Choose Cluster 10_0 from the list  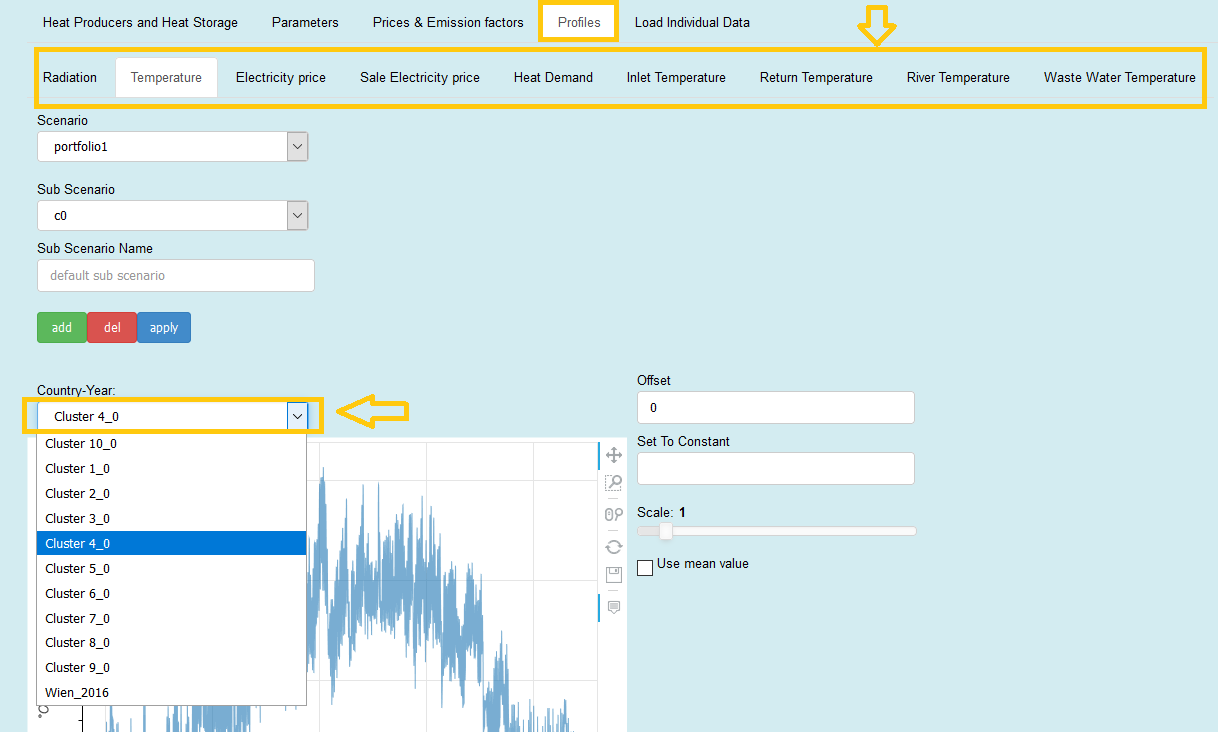point(171,444)
